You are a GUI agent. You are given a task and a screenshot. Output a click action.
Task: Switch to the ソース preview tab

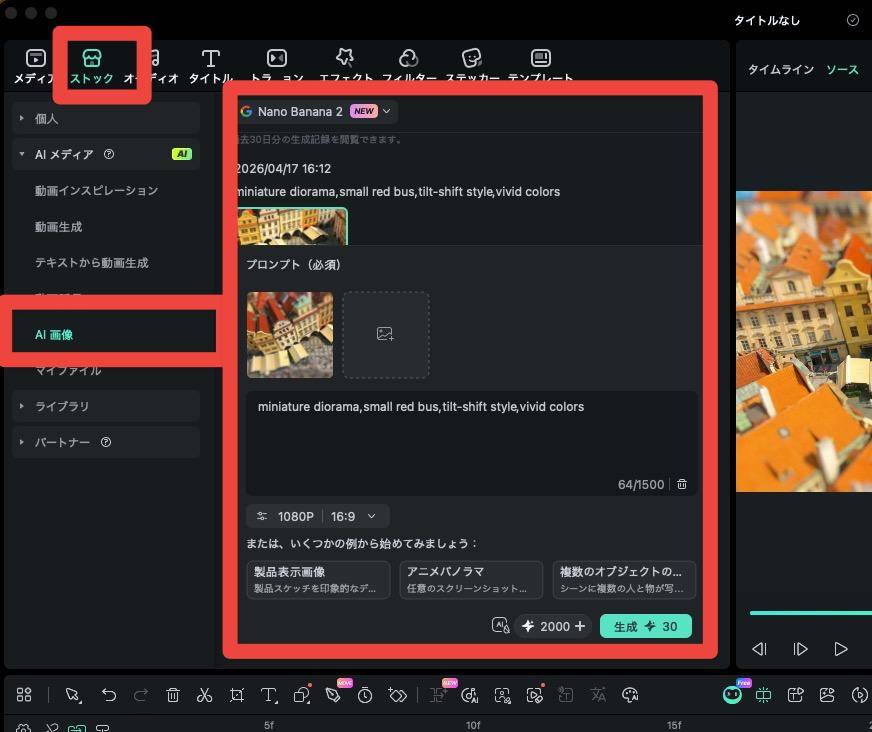click(842, 70)
